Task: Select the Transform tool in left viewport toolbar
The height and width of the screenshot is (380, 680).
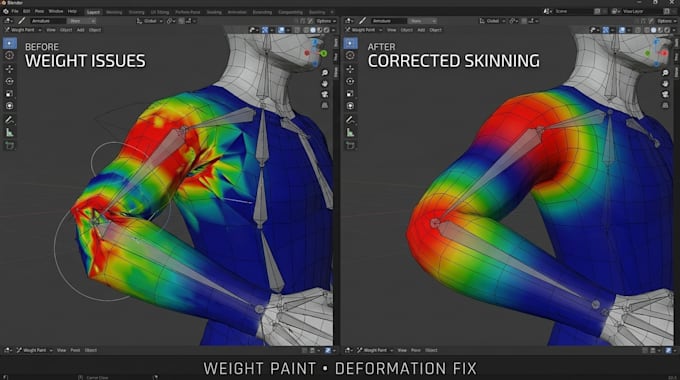Action: 10,106
